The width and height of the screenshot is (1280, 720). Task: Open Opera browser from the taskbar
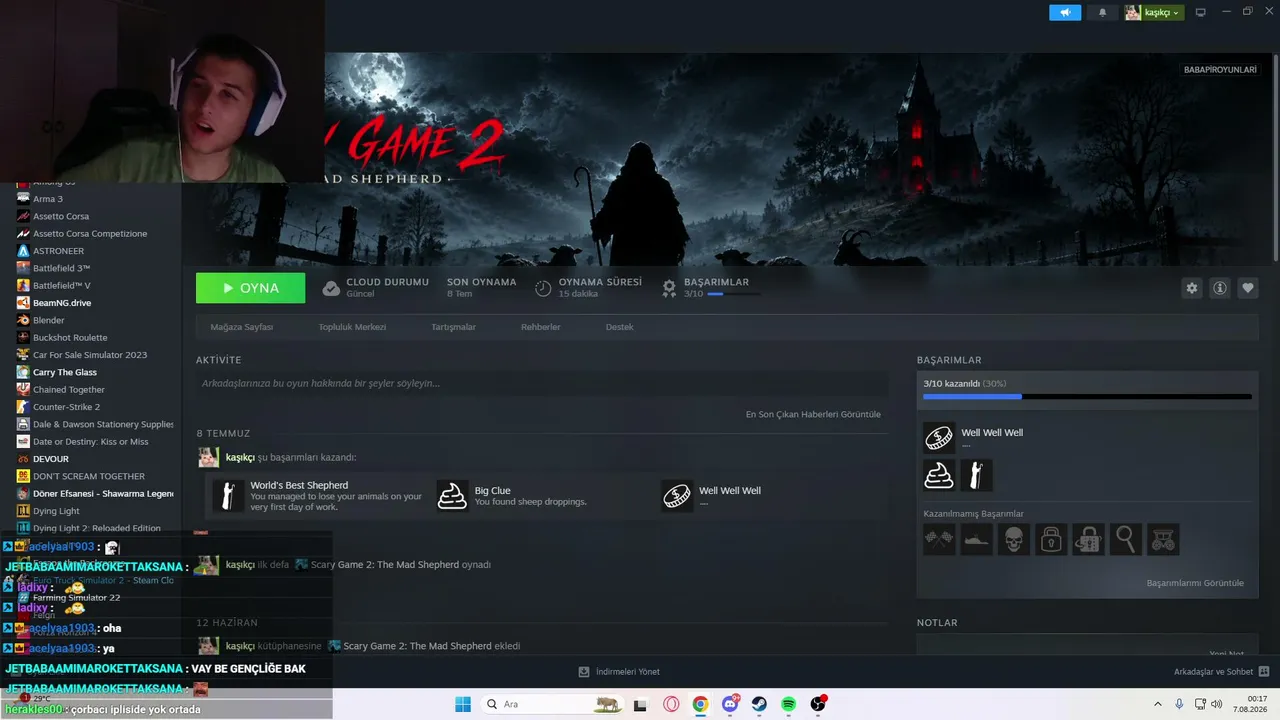(671, 704)
